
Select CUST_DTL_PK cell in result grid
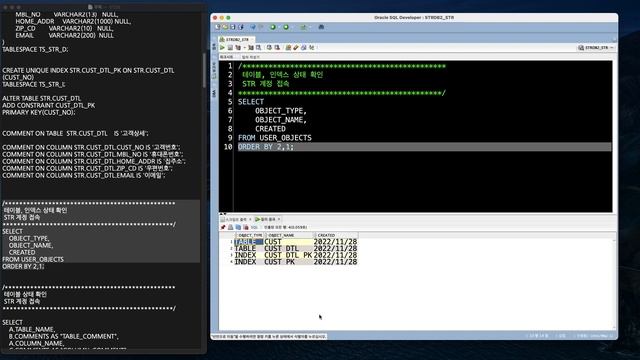pos(288,255)
